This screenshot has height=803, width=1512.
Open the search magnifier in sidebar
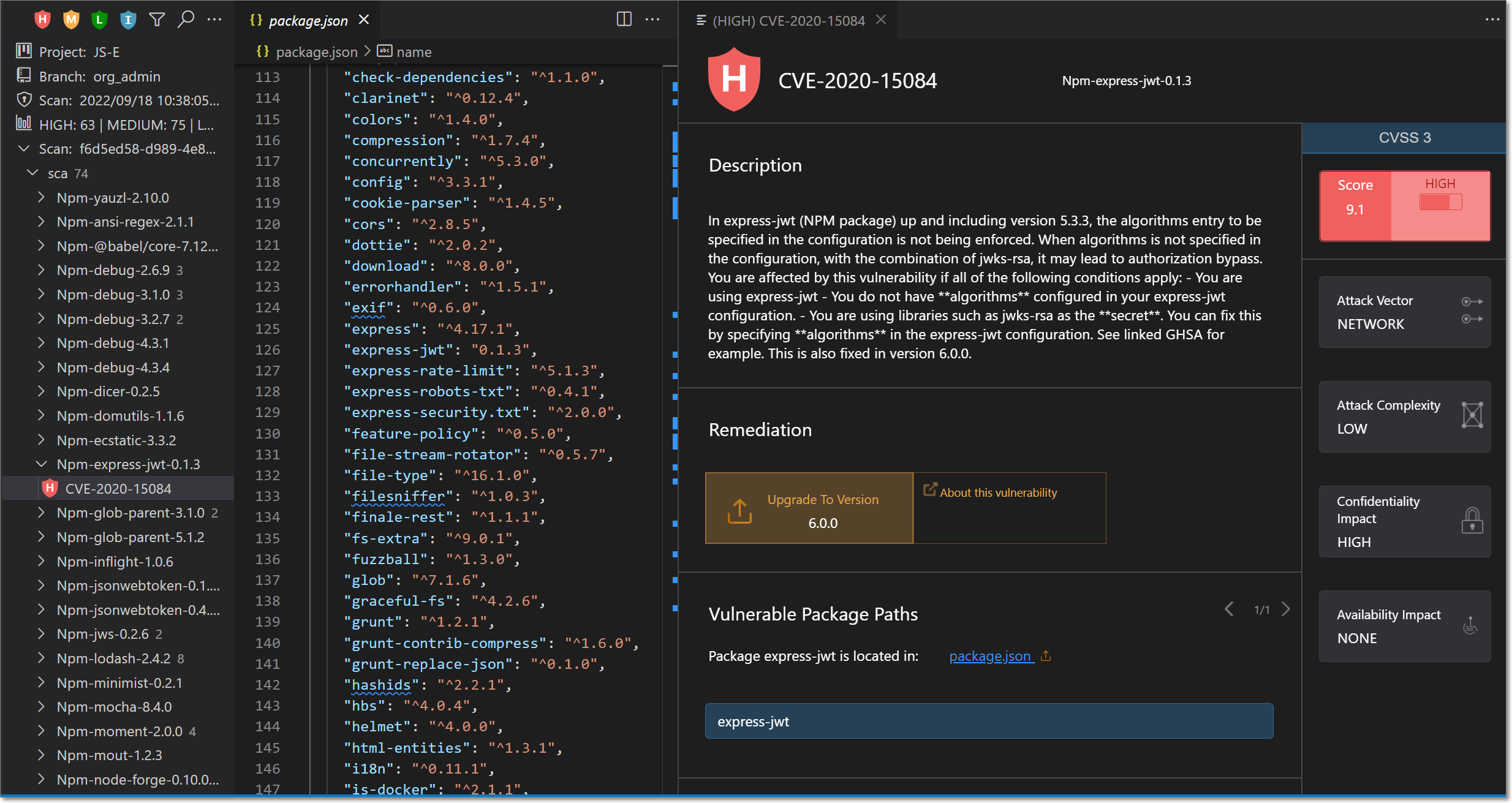(x=186, y=20)
